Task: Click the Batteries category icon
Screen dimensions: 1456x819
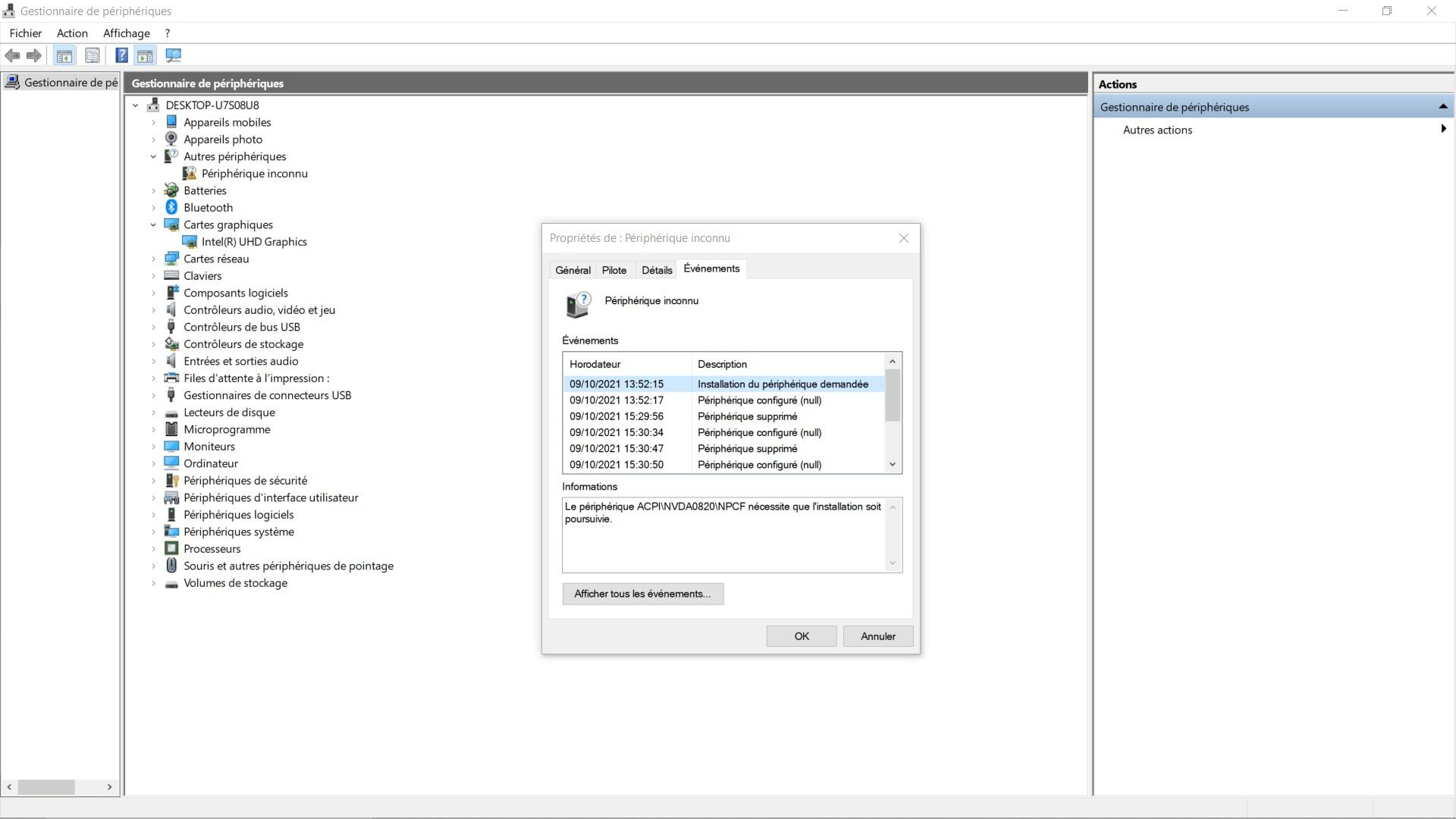Action: [x=171, y=190]
